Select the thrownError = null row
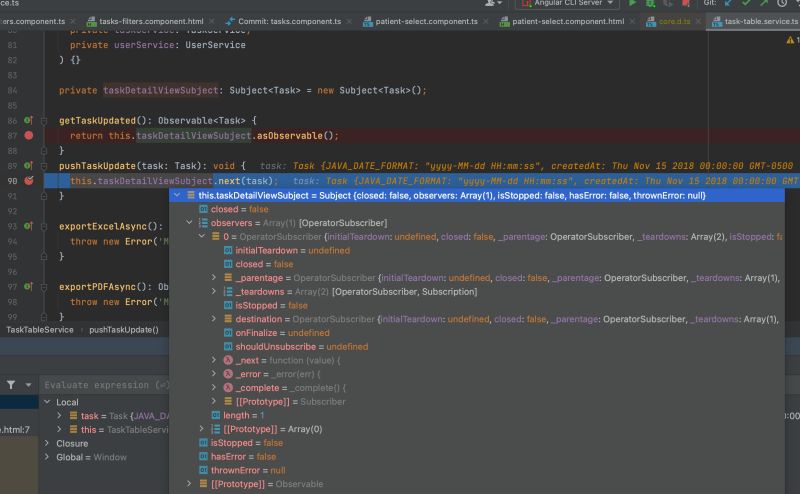The width and height of the screenshot is (800, 494). point(477,470)
